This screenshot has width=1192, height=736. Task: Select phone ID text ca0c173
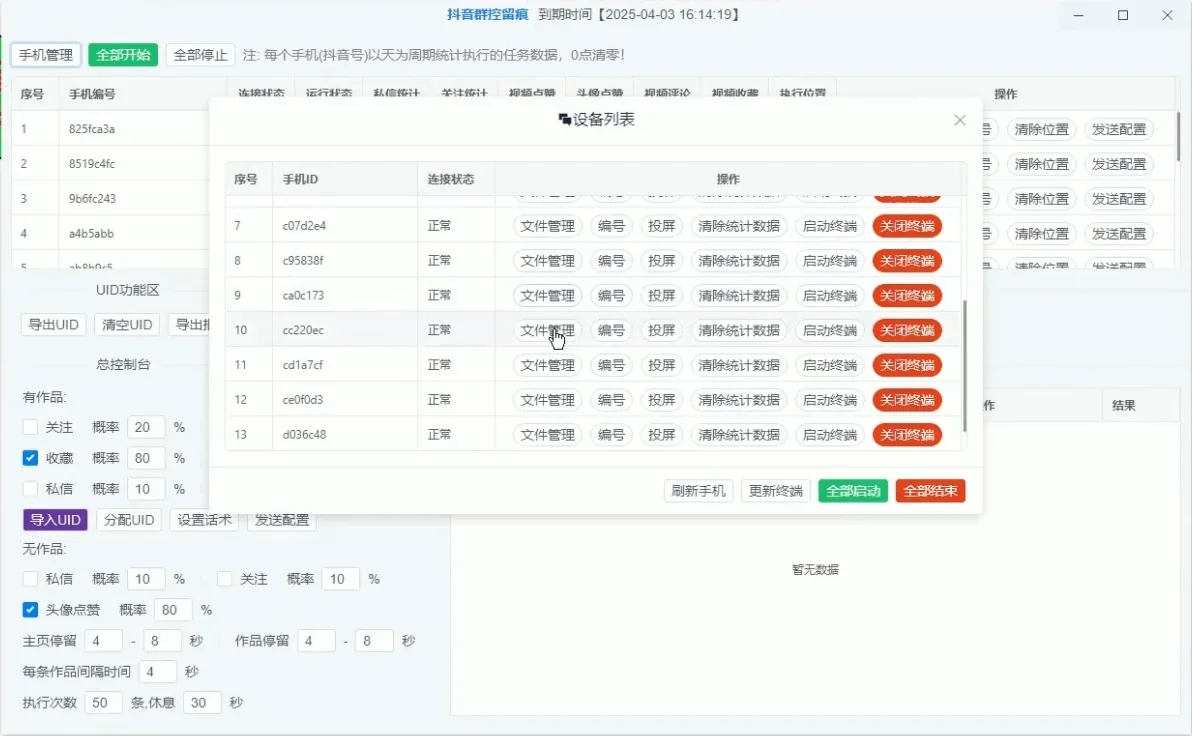303,296
